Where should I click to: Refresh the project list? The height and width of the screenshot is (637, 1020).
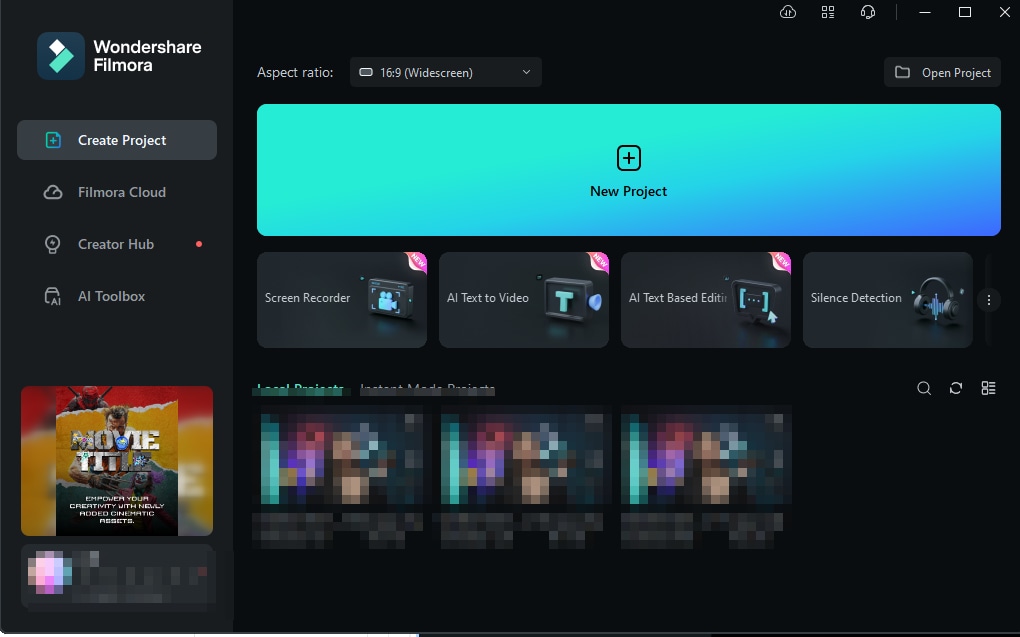point(956,388)
